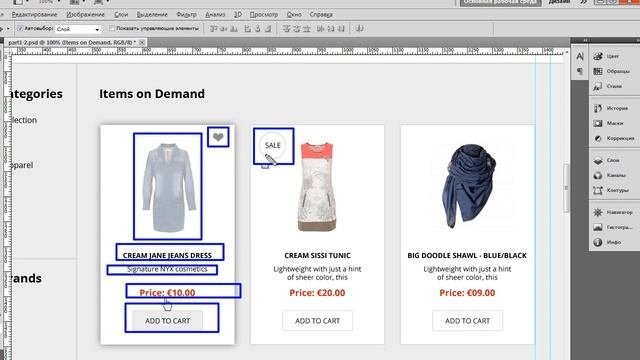Open the Слой auto-select dropdown
Viewport: 640px width, 360px height.
[x=78, y=29]
